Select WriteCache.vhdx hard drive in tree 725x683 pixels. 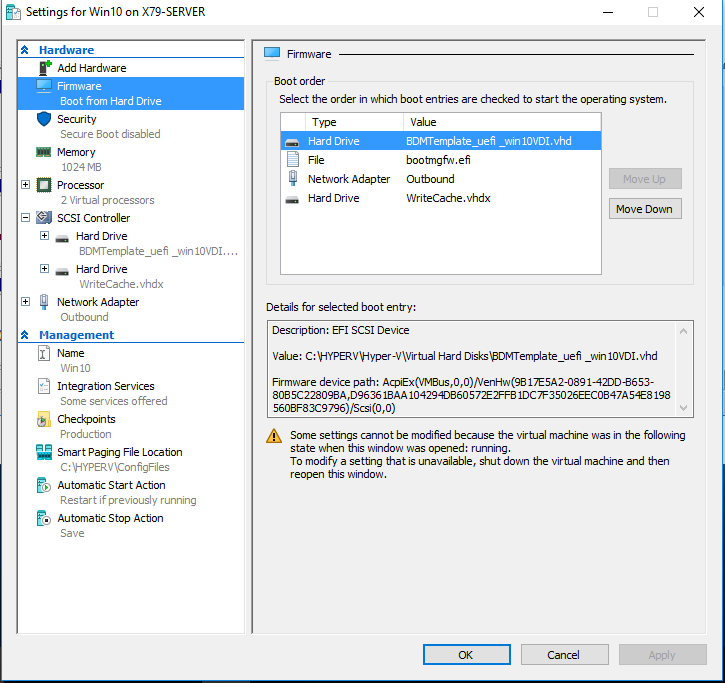(x=102, y=269)
